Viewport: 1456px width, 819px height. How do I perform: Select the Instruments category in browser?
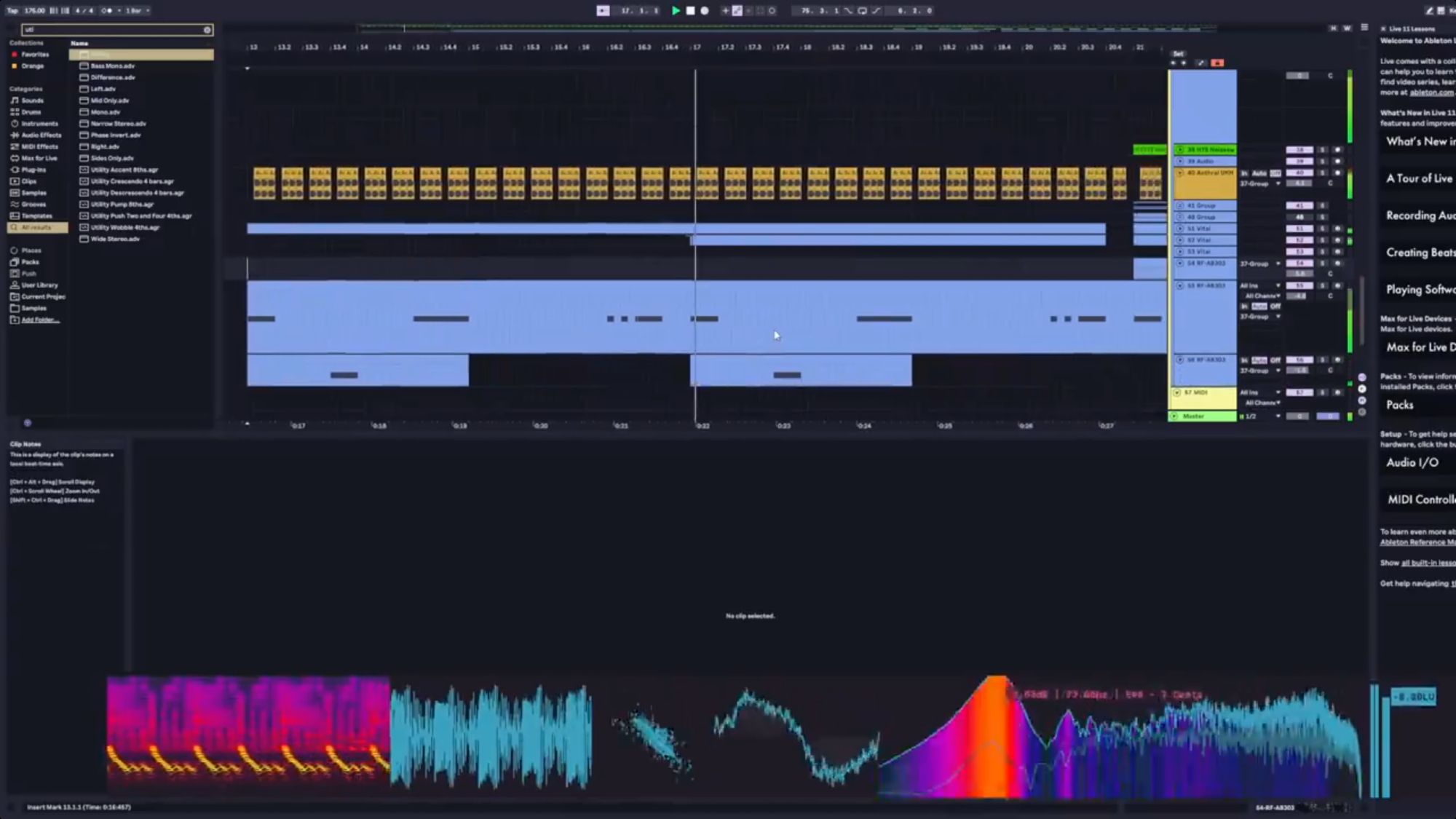[x=38, y=124]
